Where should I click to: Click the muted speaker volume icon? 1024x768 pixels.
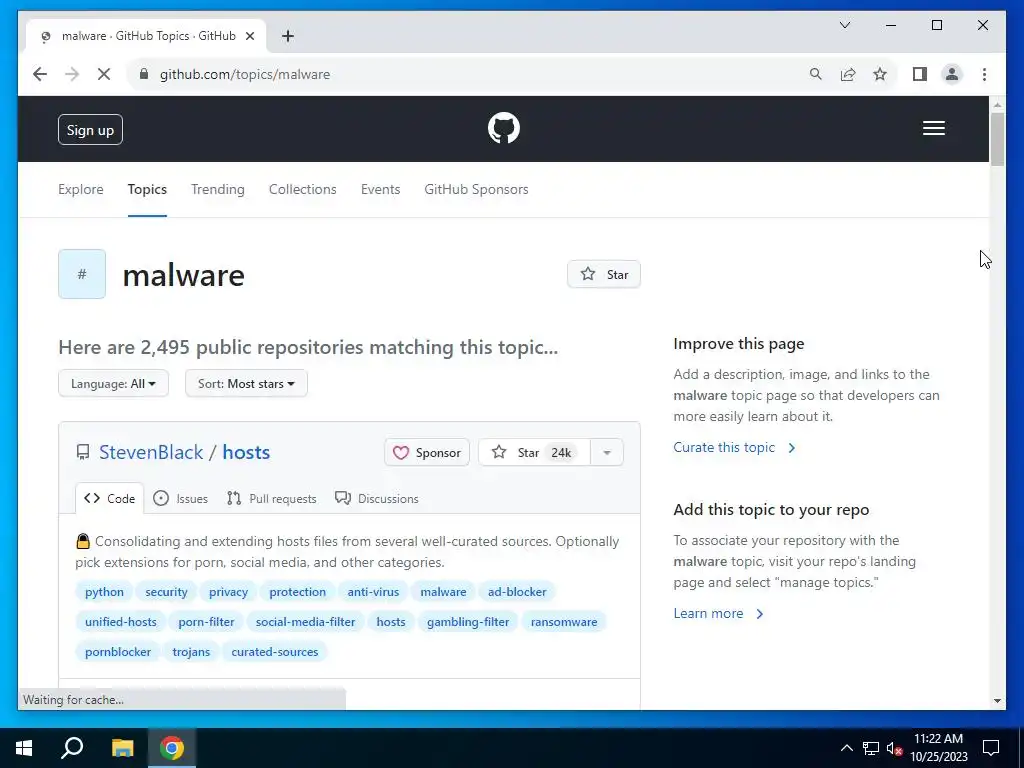(894, 748)
